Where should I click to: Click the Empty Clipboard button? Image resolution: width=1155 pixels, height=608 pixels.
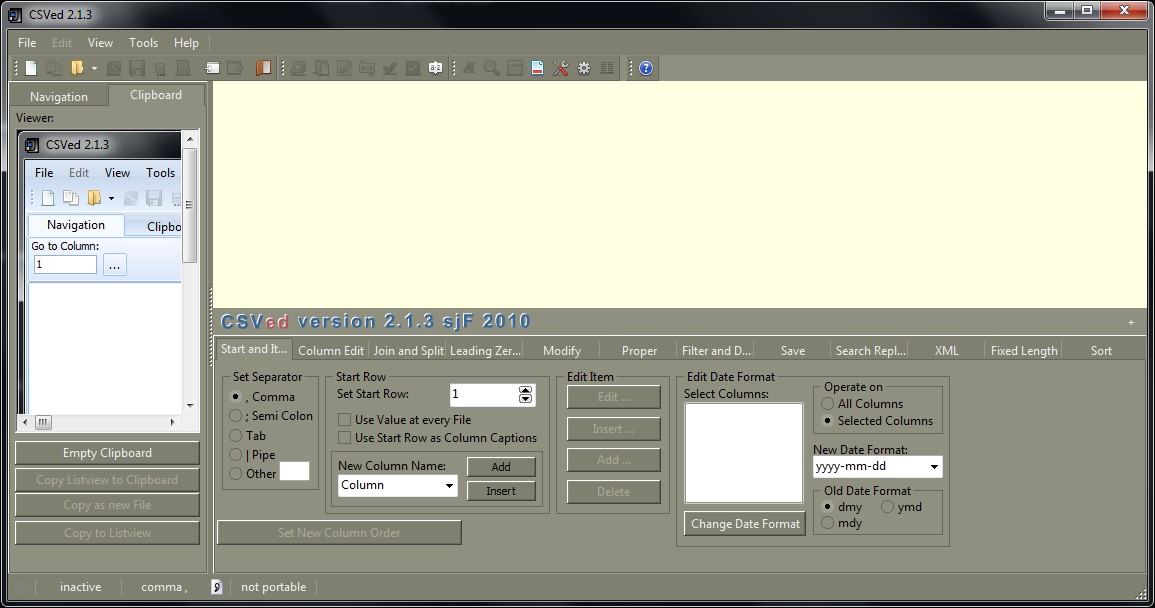coord(108,453)
